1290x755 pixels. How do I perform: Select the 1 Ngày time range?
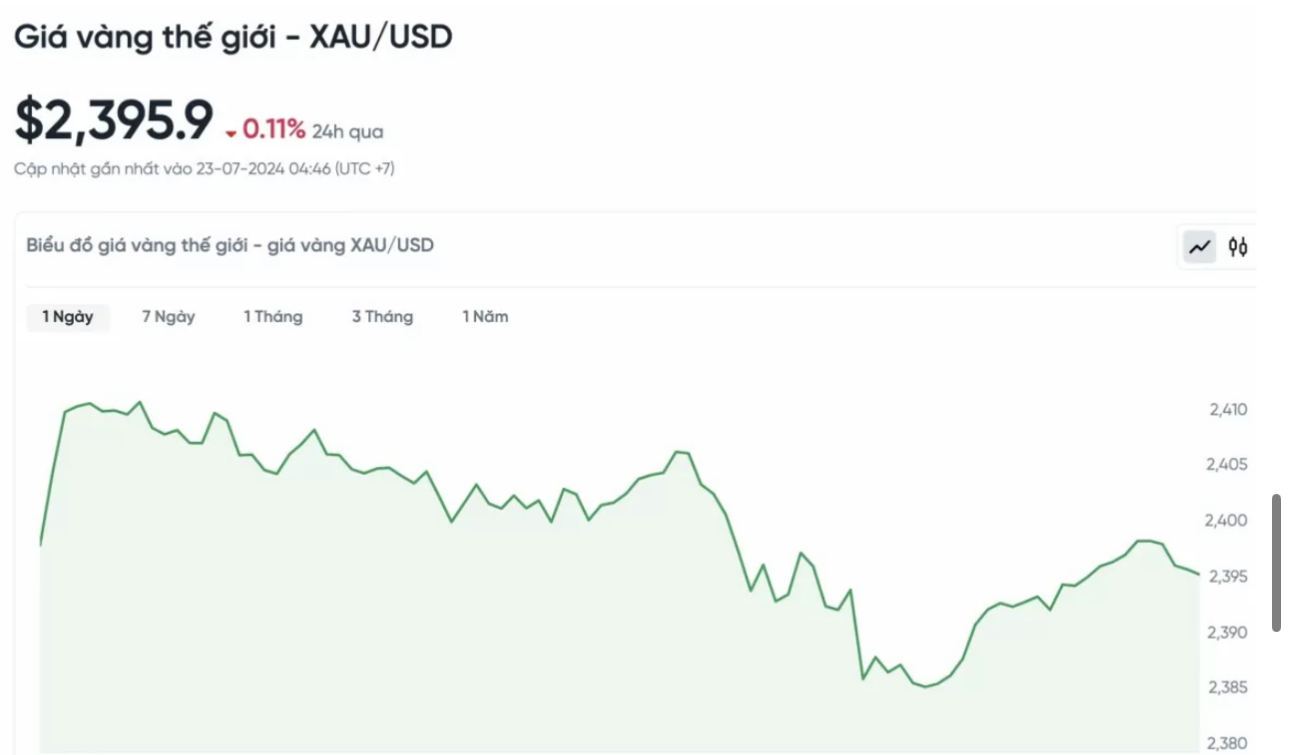point(68,317)
